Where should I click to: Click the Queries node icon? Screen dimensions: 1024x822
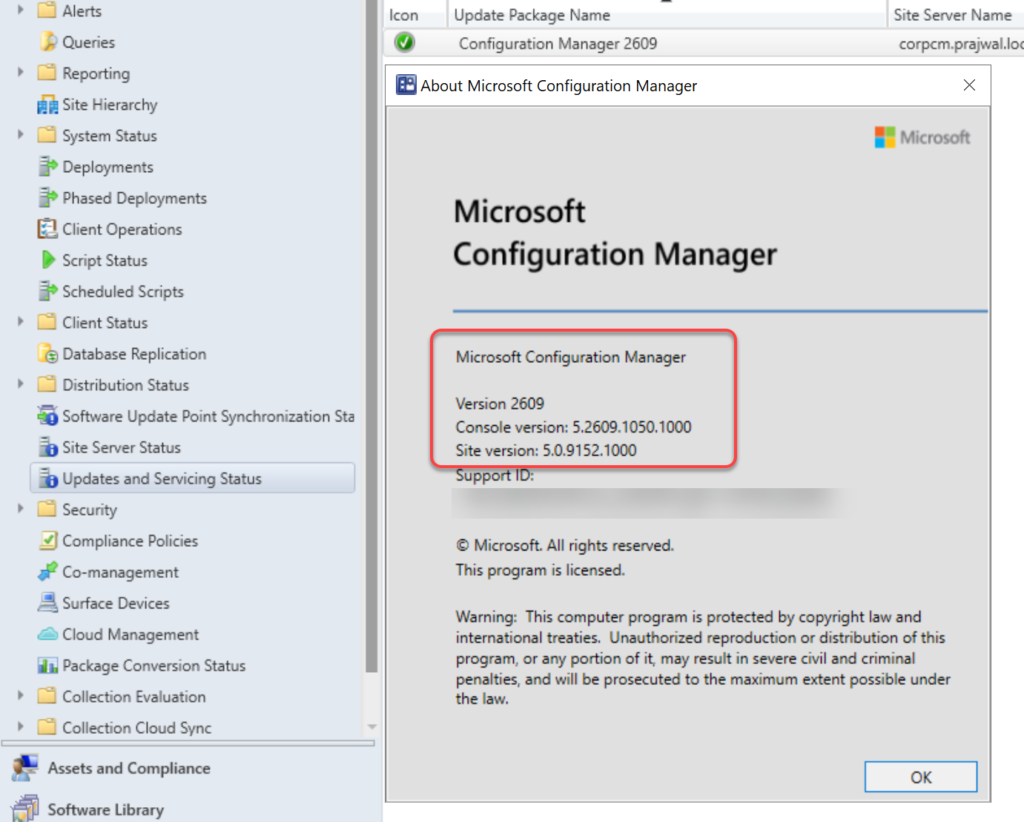point(48,42)
